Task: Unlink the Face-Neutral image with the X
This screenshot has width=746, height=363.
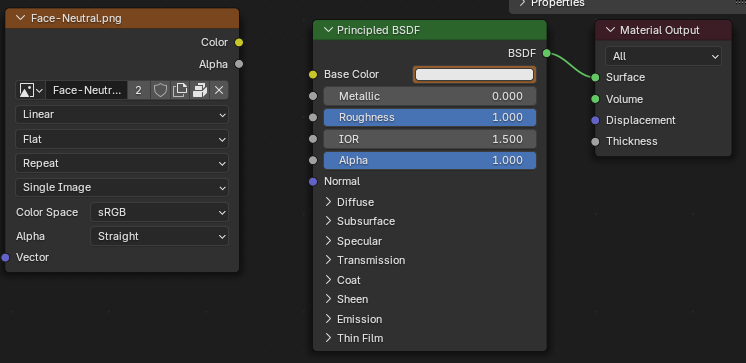Action: tap(219, 90)
